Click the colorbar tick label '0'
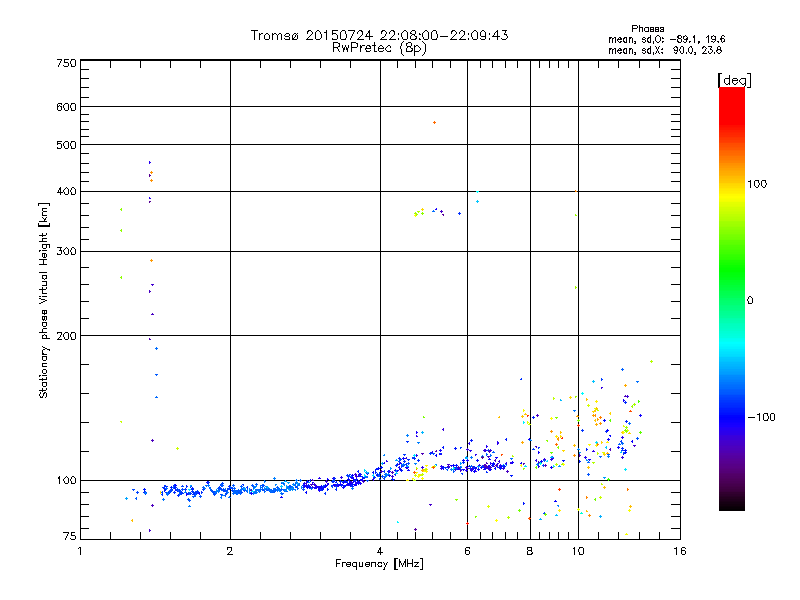The image size is (800, 600). [750, 301]
